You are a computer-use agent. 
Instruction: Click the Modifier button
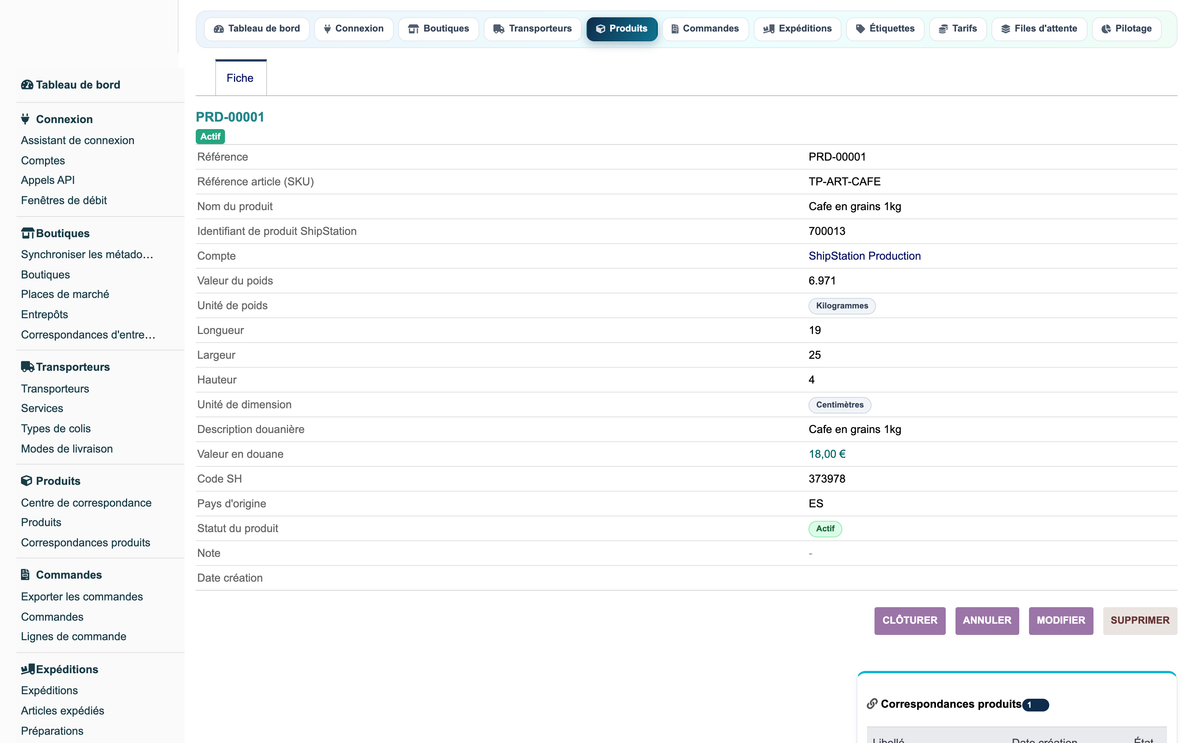coord(1061,621)
